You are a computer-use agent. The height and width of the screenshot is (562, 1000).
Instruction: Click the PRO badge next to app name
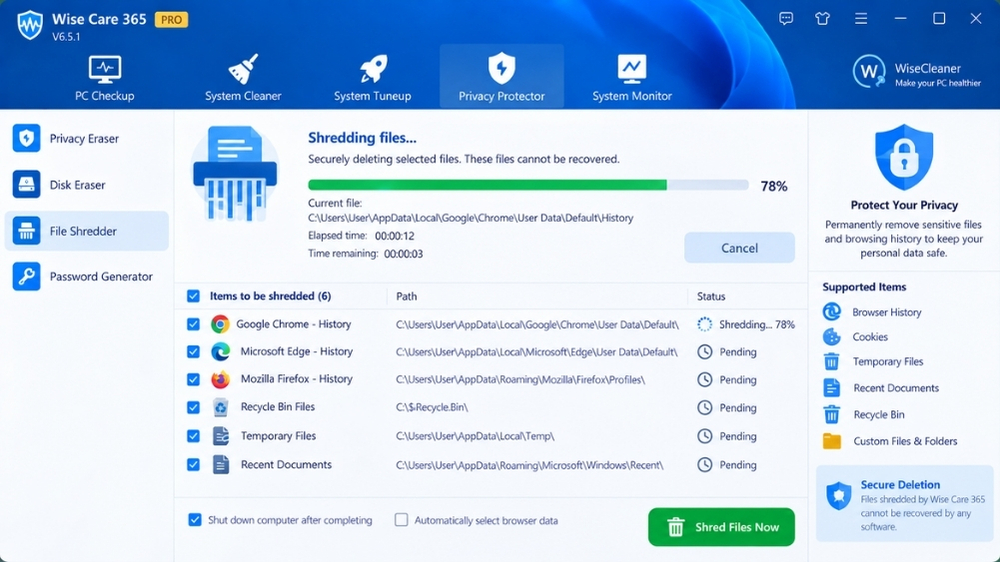pos(171,20)
